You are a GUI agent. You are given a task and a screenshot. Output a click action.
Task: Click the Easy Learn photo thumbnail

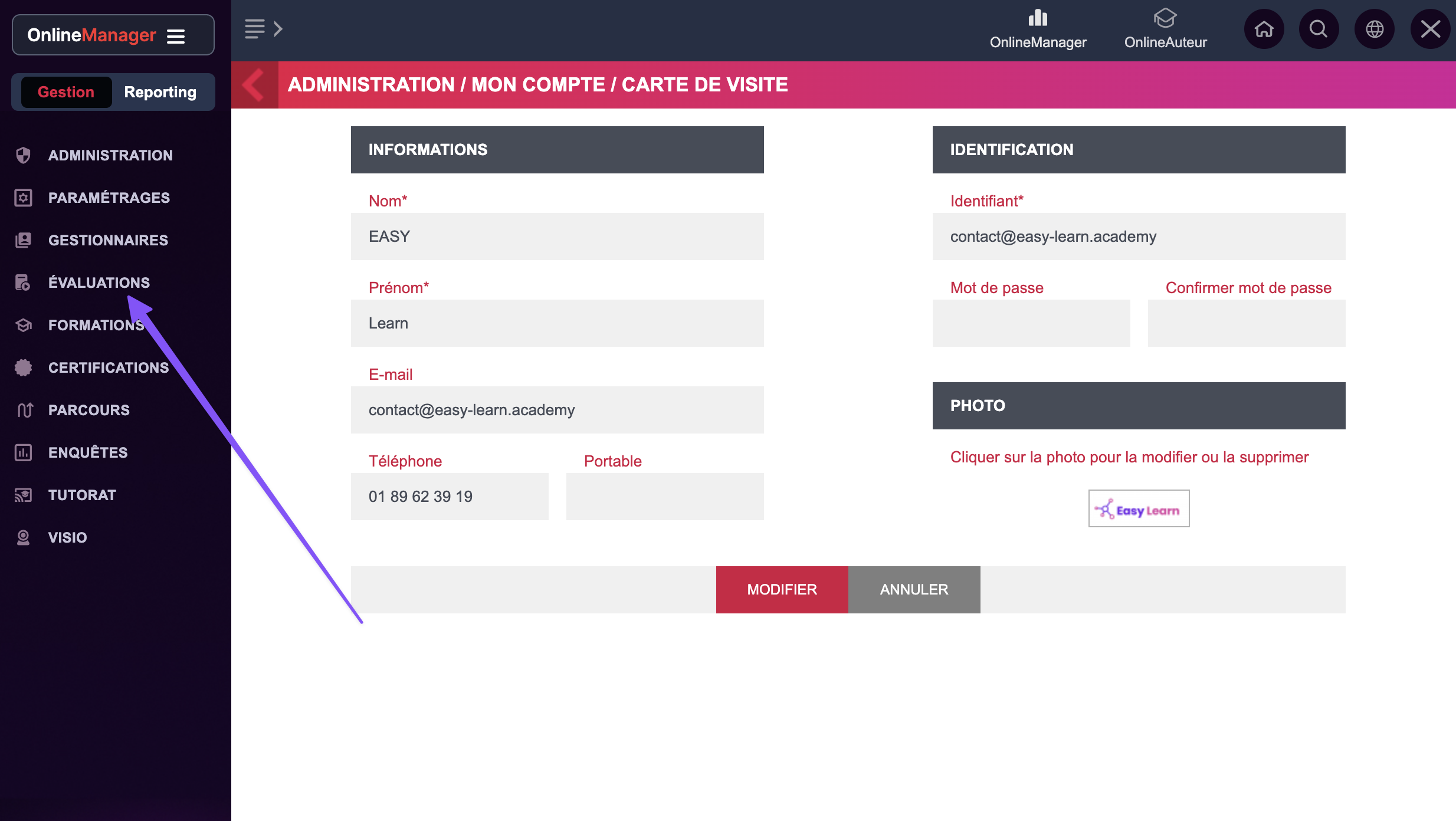coord(1139,508)
